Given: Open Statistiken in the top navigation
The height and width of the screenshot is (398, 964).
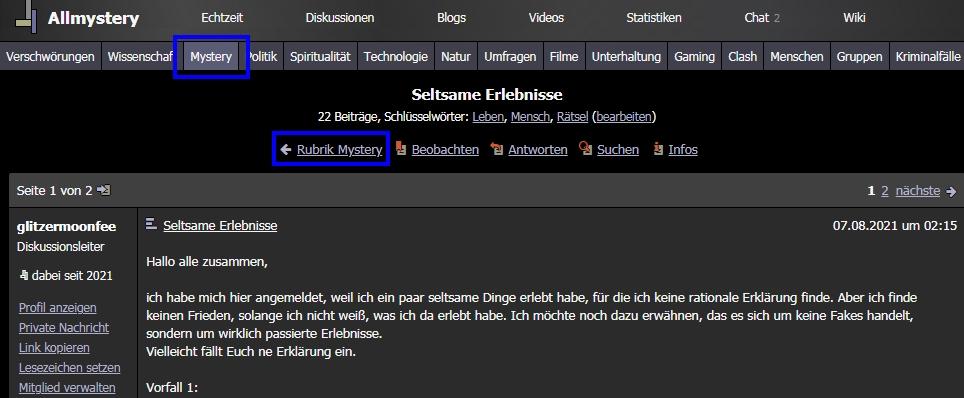Looking at the screenshot, I should [x=654, y=18].
